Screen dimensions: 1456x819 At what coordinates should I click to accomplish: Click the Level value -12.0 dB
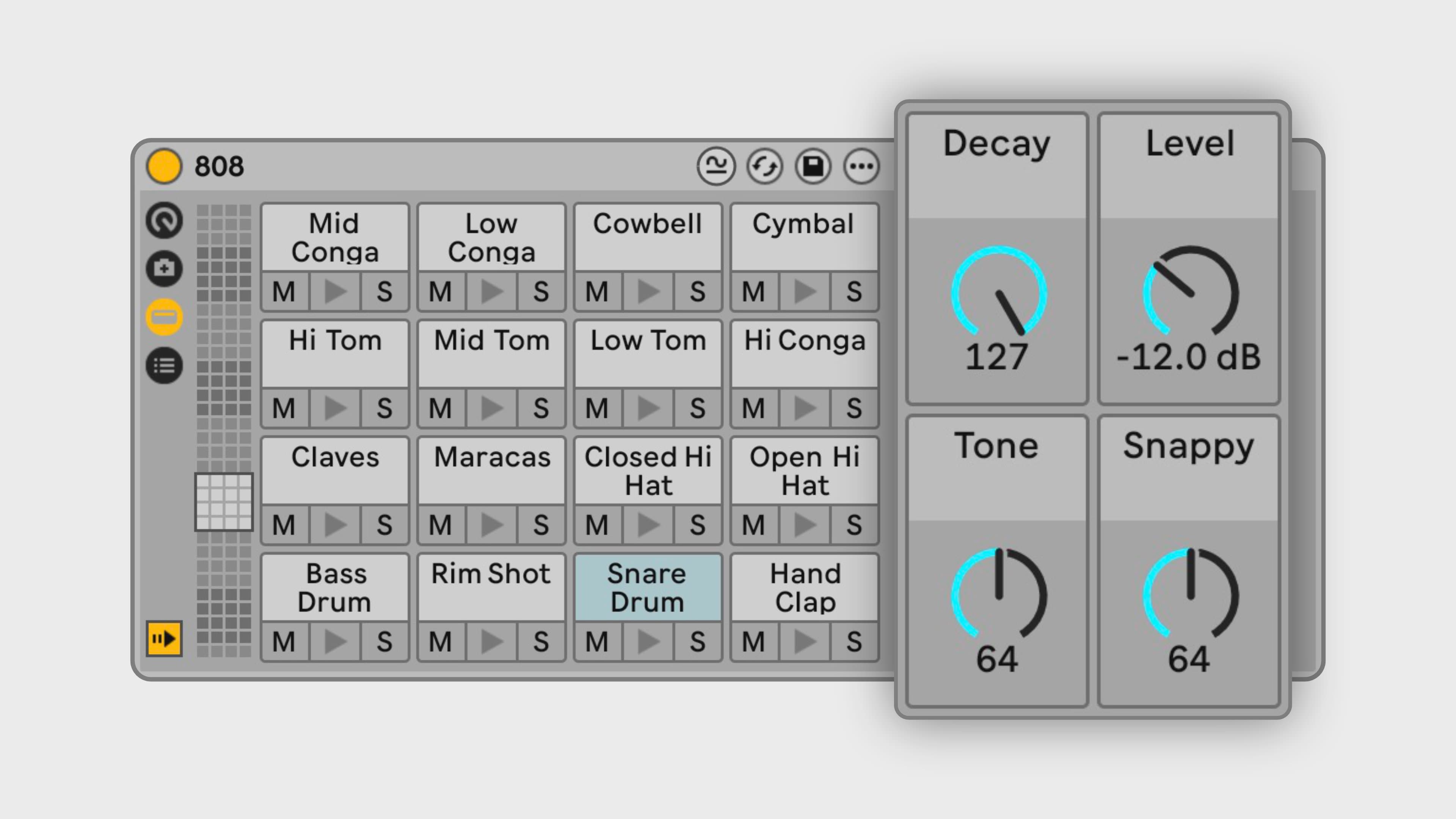(x=1189, y=357)
